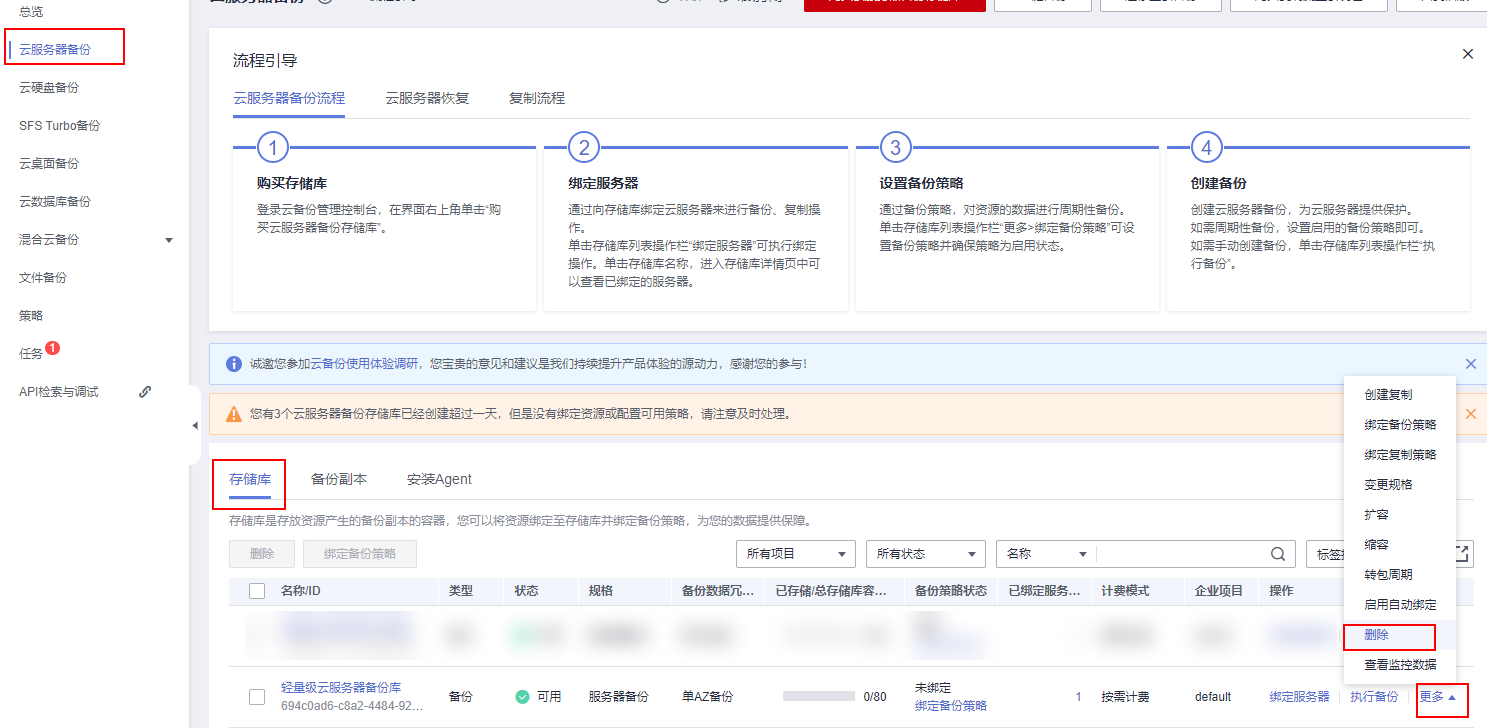Close the 流程引导 panel with its X
This screenshot has height=728, width=1487.
(x=1468, y=54)
